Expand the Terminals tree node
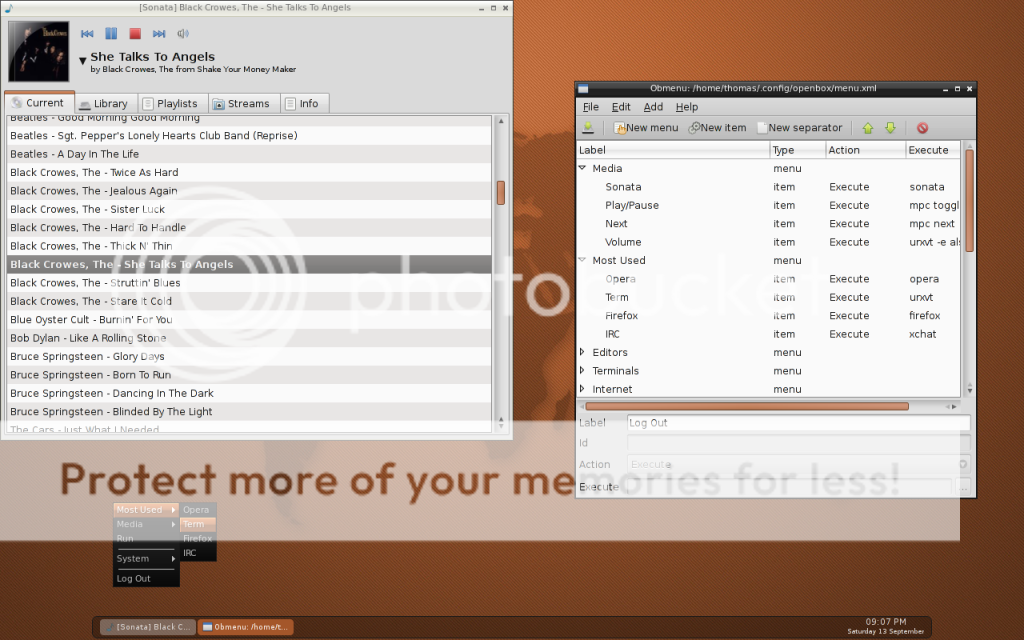The width and height of the screenshot is (1024, 640). click(583, 370)
